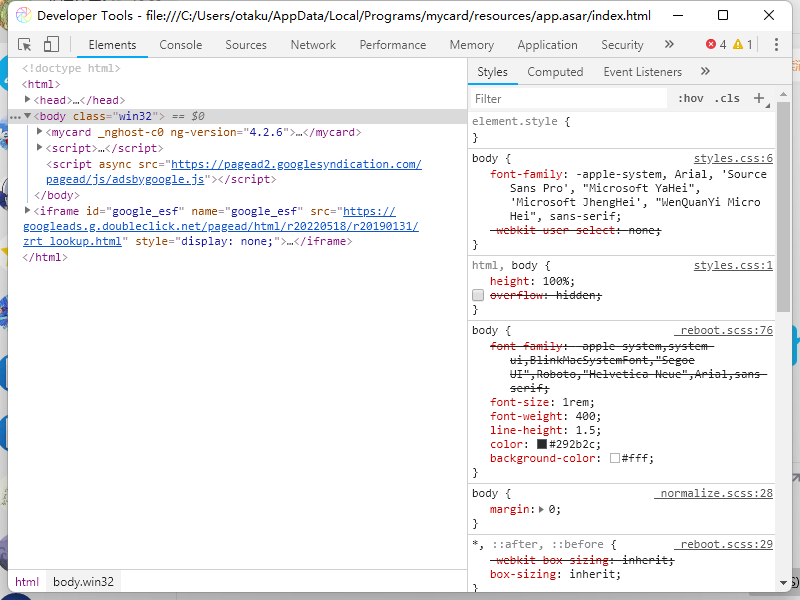Open color picker for #292b2c swatch
Viewport: 800px width, 600px height.
[x=542, y=444]
